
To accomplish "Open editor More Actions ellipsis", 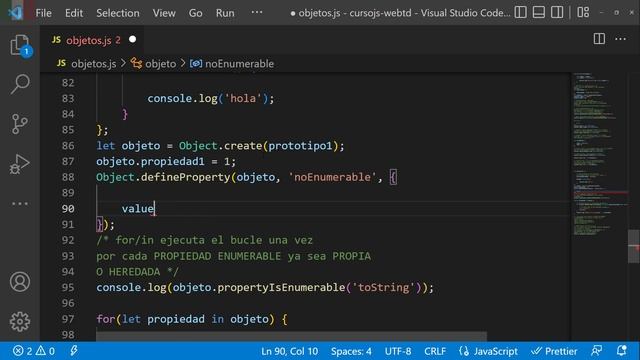I will click(x=620, y=39).
